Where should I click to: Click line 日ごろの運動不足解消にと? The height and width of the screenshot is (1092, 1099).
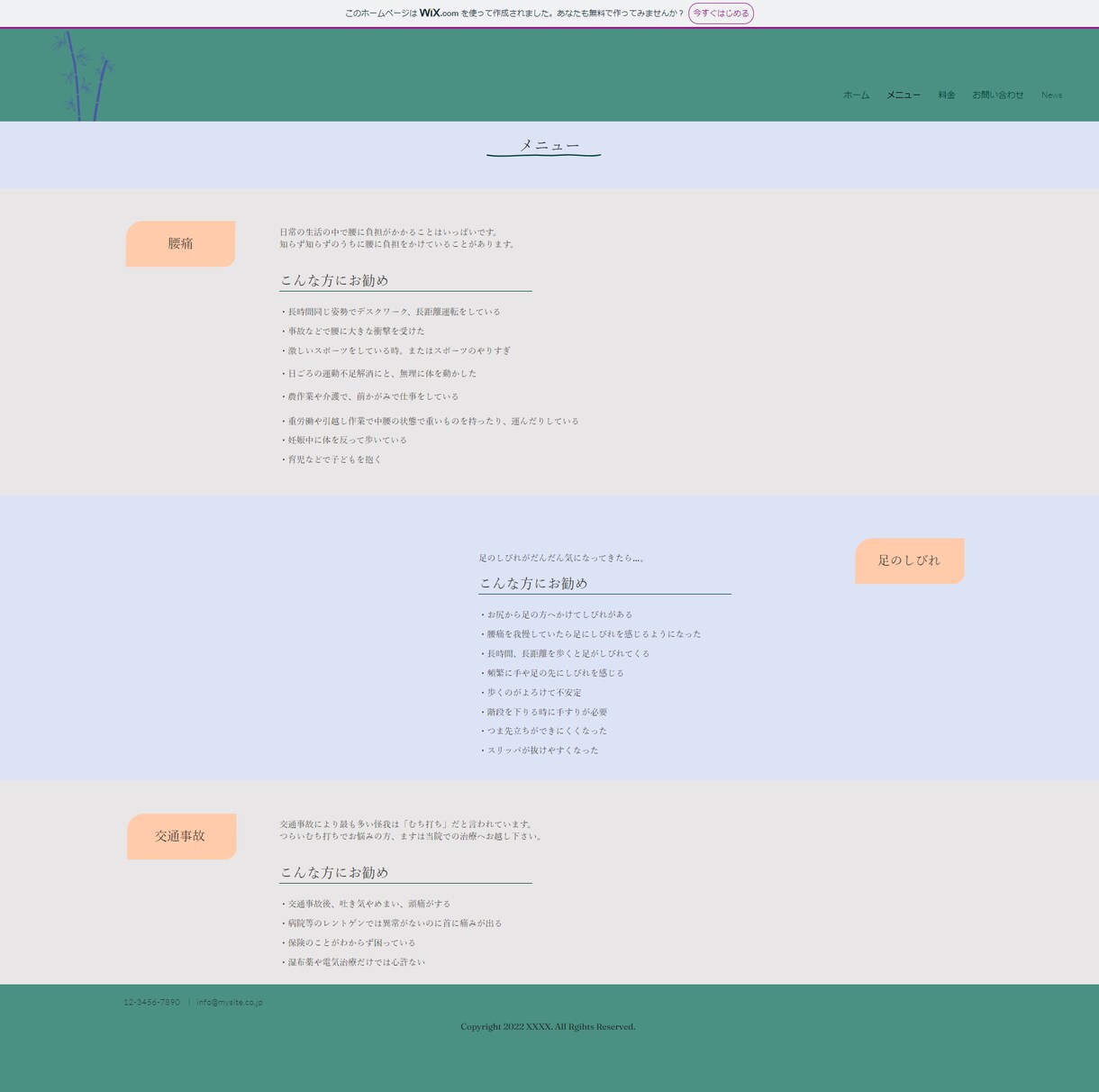pos(378,373)
